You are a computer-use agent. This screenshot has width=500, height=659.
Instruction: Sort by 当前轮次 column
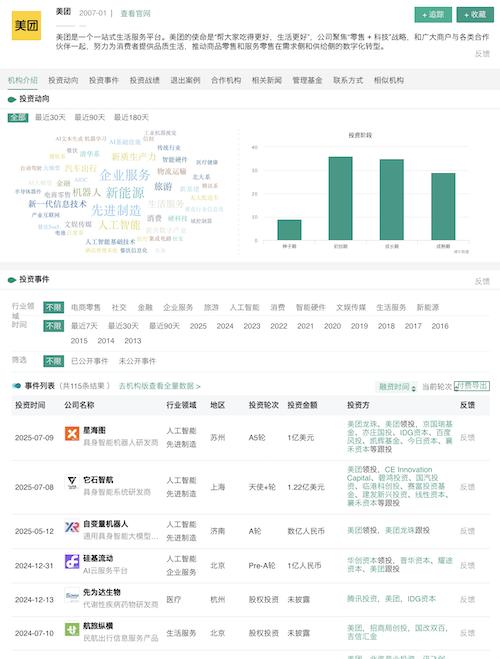point(437,387)
